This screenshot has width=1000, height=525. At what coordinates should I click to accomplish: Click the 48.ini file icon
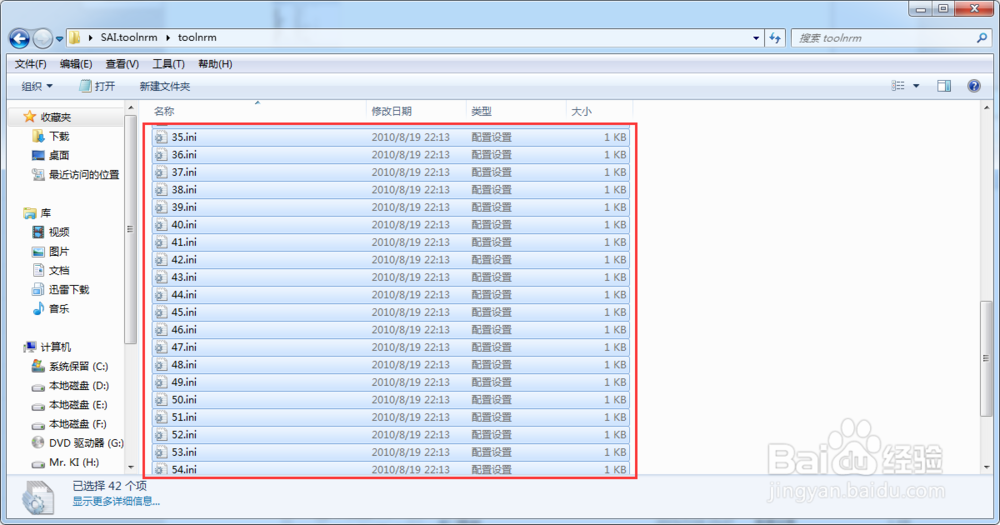161,365
